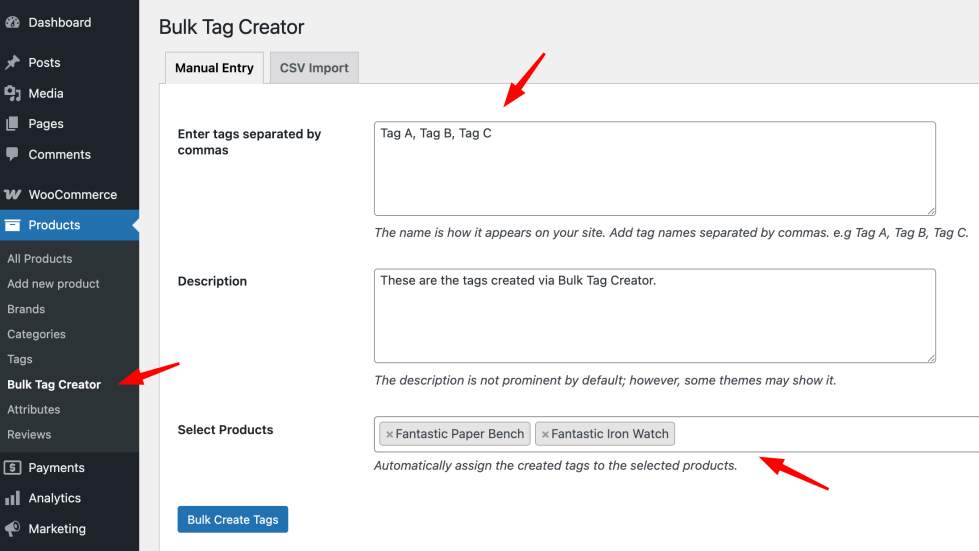
Task: Click the Marketing megaphone icon
Action: 12,529
